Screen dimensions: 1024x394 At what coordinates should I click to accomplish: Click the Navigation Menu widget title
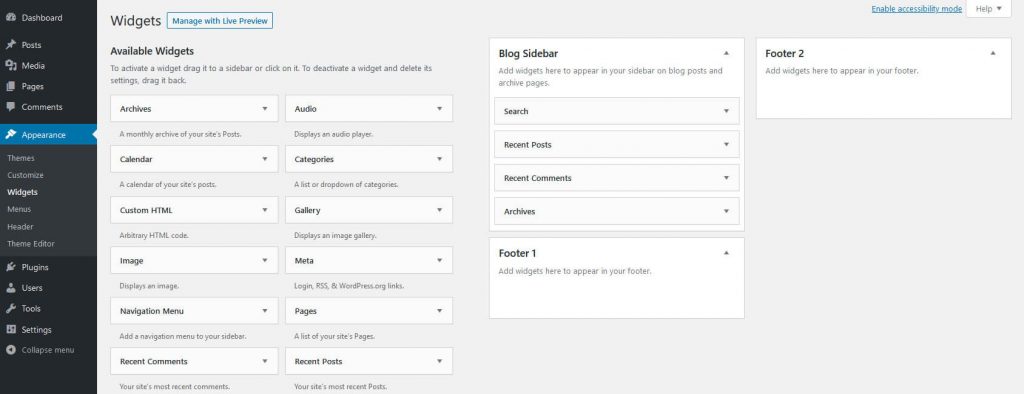click(x=152, y=311)
